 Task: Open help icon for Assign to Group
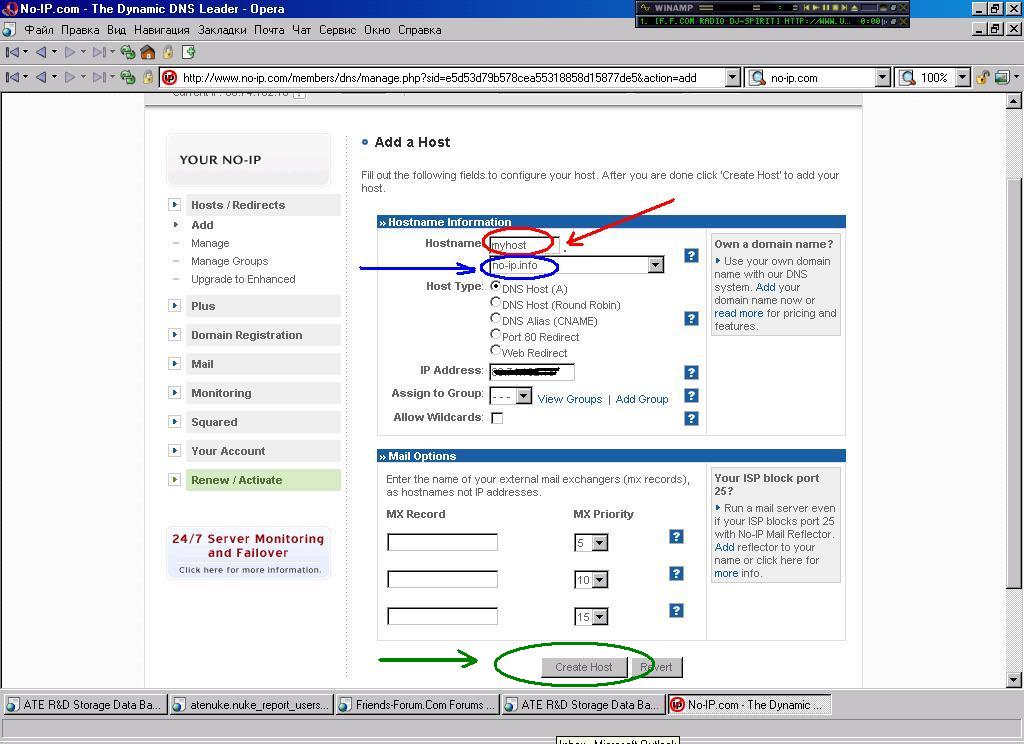pyautogui.click(x=692, y=396)
